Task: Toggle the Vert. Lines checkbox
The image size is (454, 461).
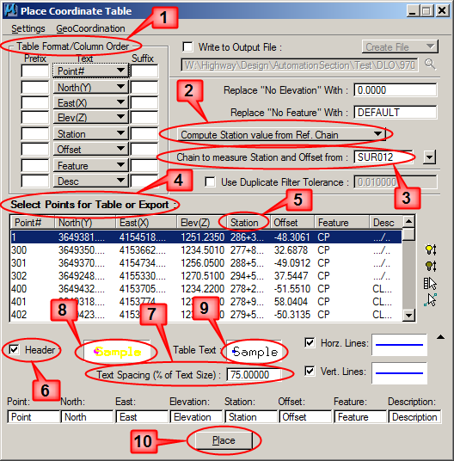Action: pos(310,371)
